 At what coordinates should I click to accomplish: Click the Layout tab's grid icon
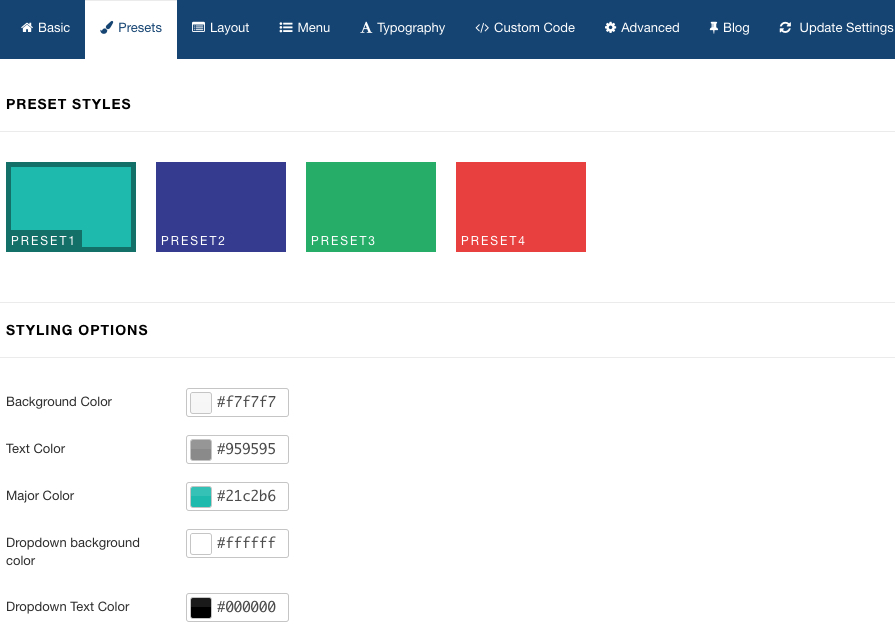tap(198, 28)
